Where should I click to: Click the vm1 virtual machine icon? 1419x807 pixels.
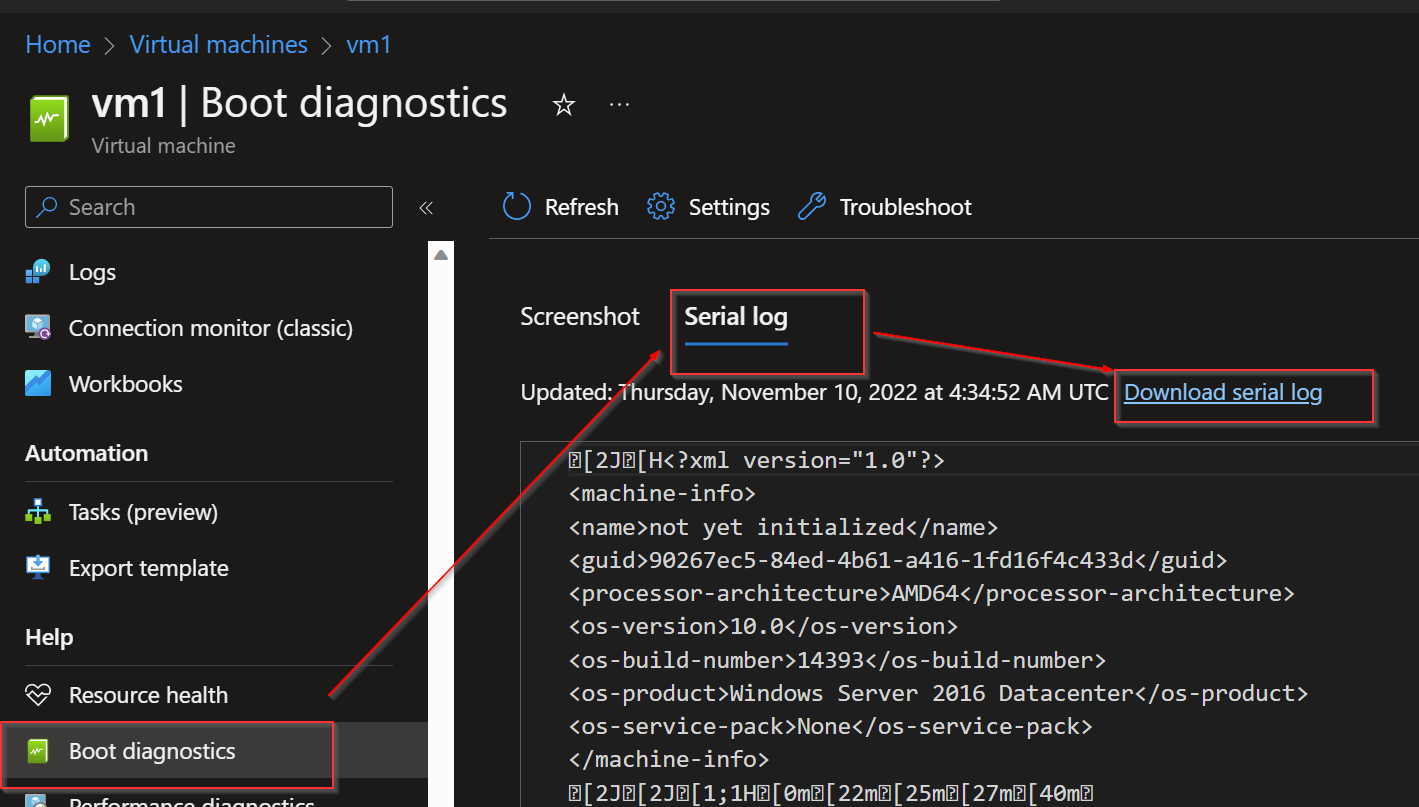click(x=48, y=116)
